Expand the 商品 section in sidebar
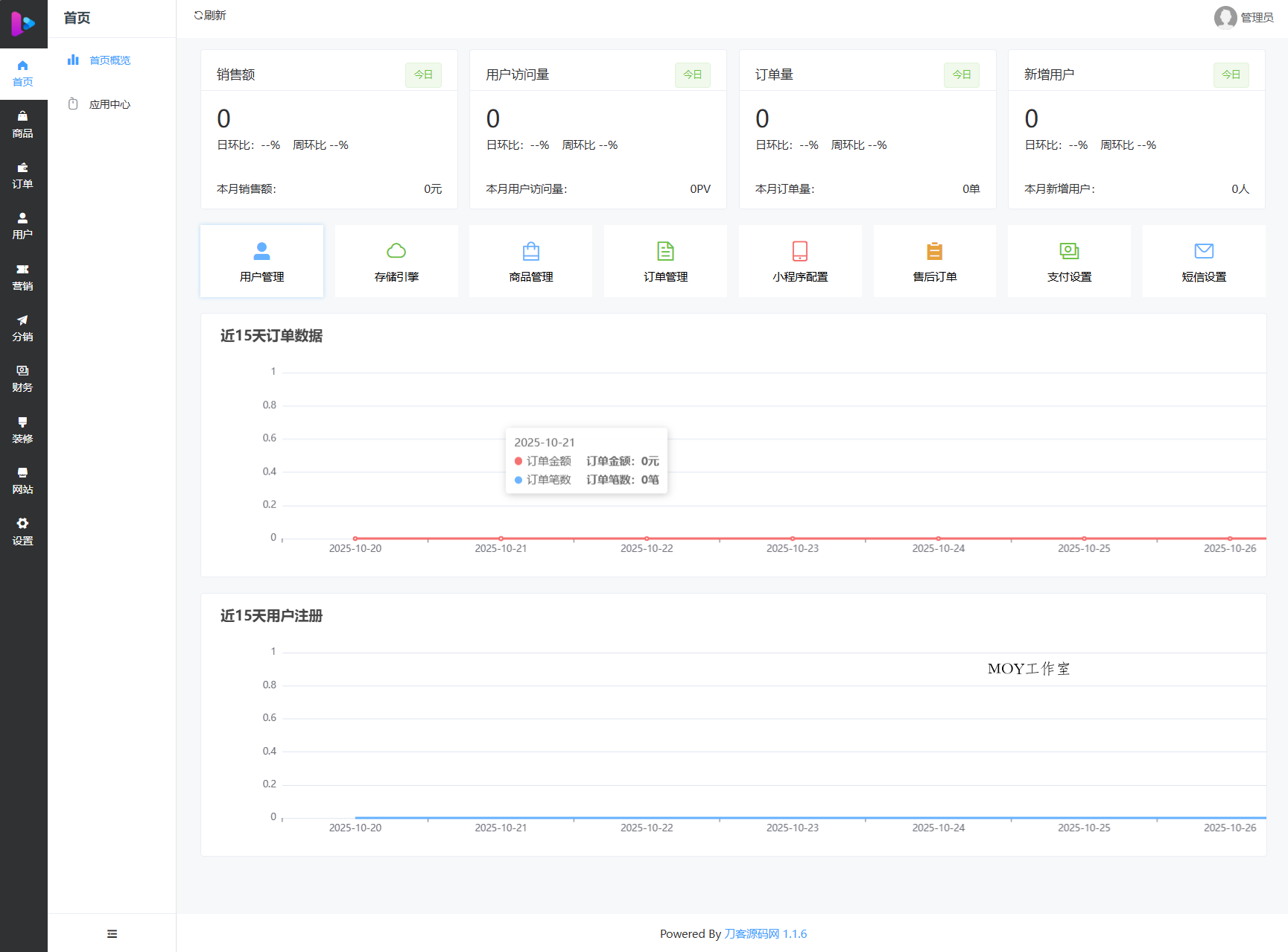 pos(22,124)
